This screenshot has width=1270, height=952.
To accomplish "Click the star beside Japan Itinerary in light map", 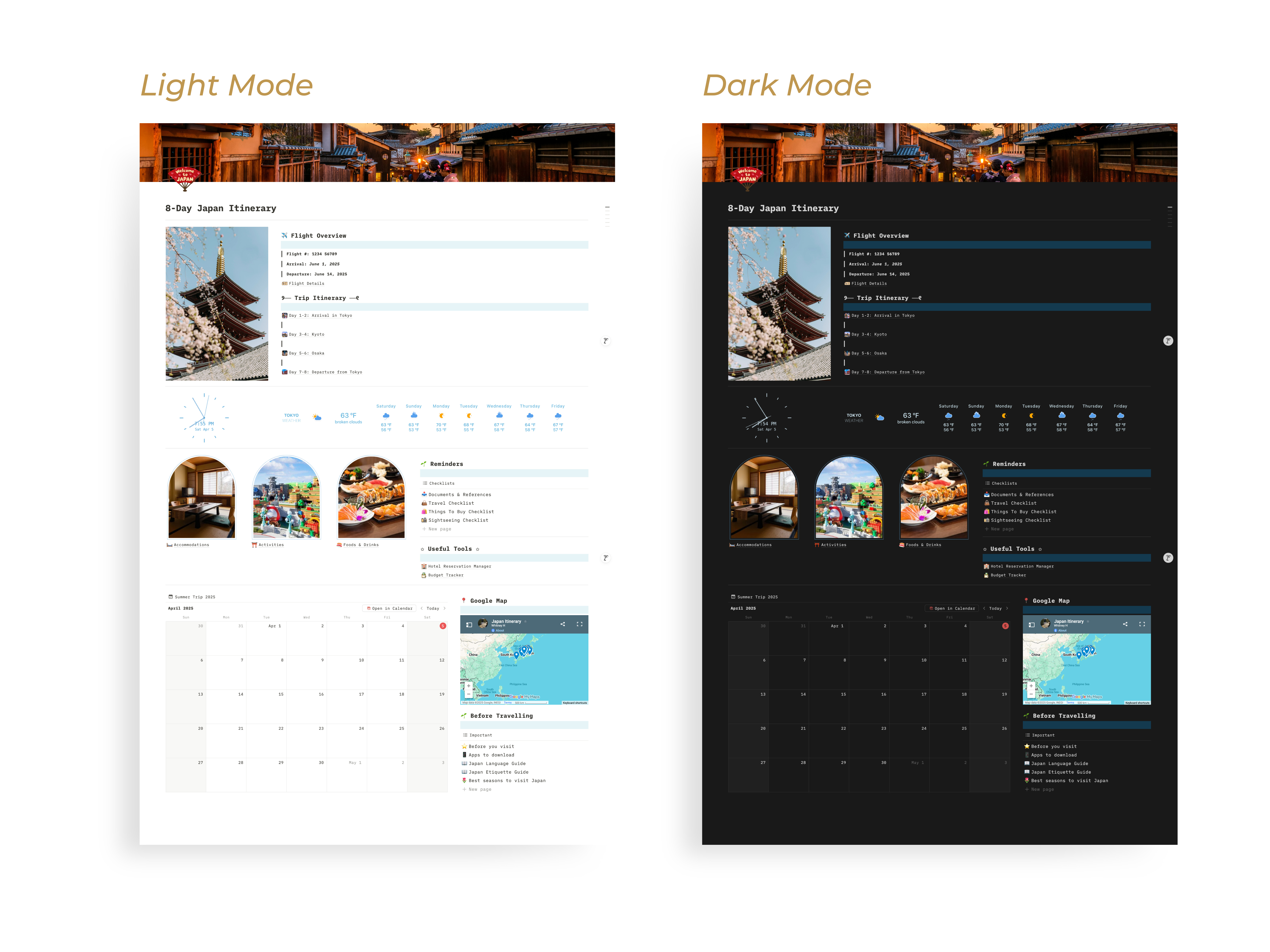I will pos(525,622).
